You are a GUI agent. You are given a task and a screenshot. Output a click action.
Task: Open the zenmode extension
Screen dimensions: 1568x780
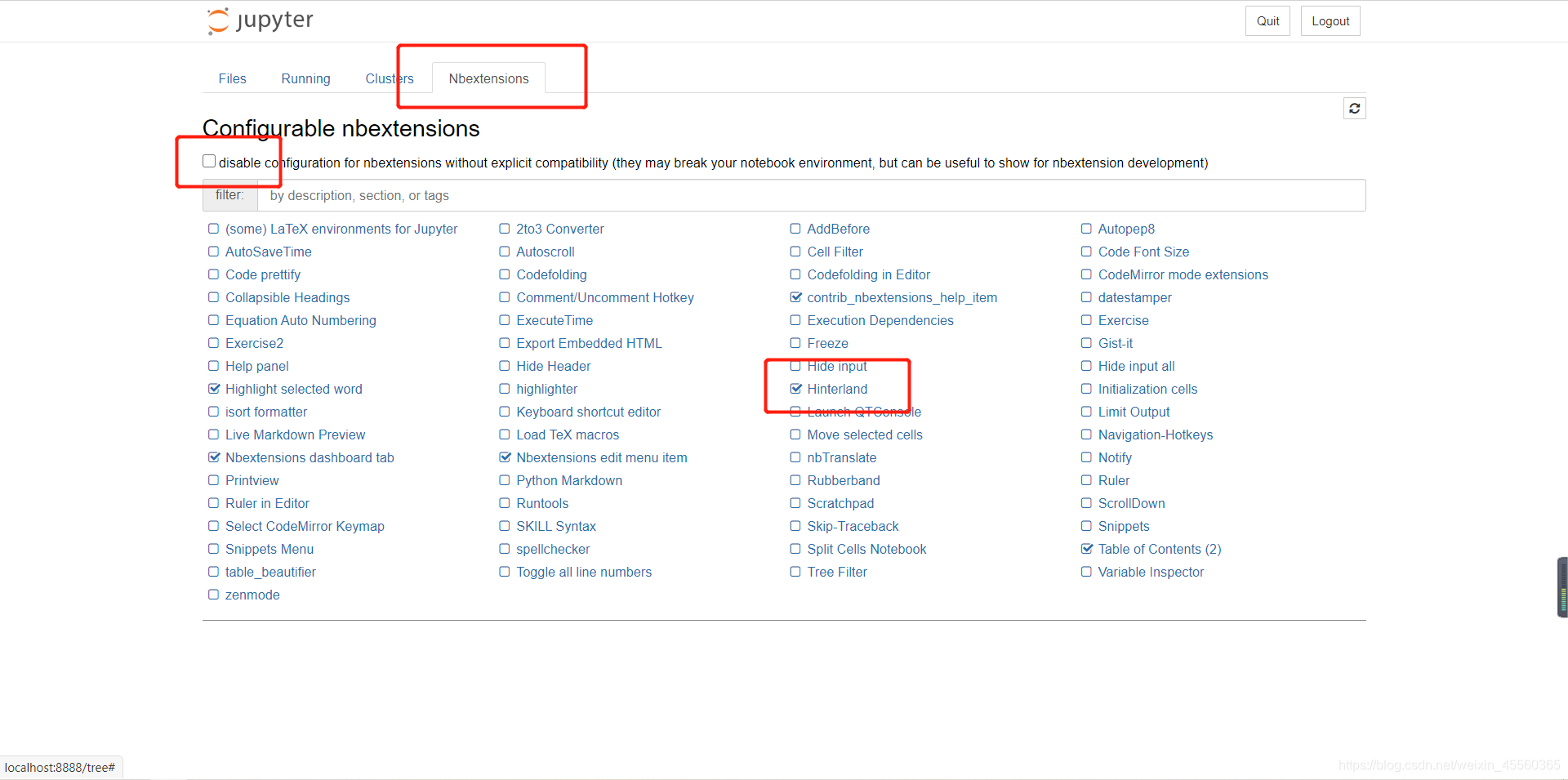tap(252, 595)
